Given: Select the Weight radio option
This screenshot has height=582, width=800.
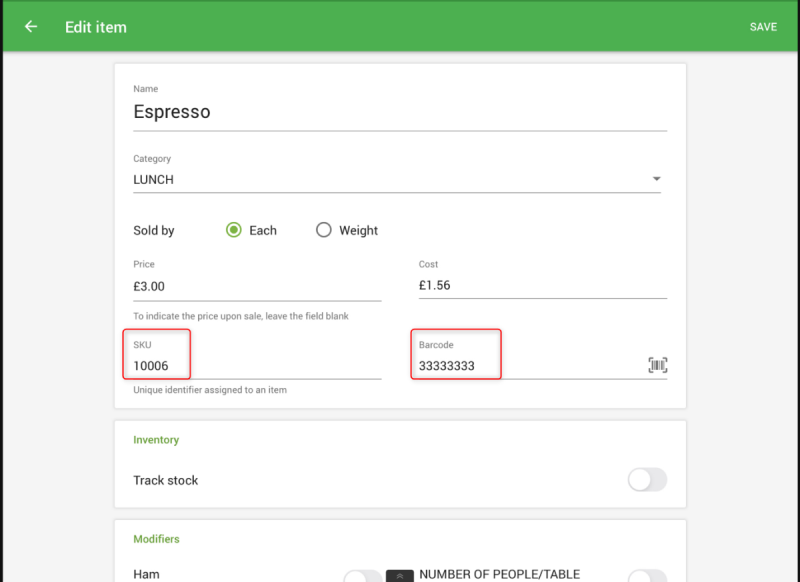Looking at the screenshot, I should 323,230.
